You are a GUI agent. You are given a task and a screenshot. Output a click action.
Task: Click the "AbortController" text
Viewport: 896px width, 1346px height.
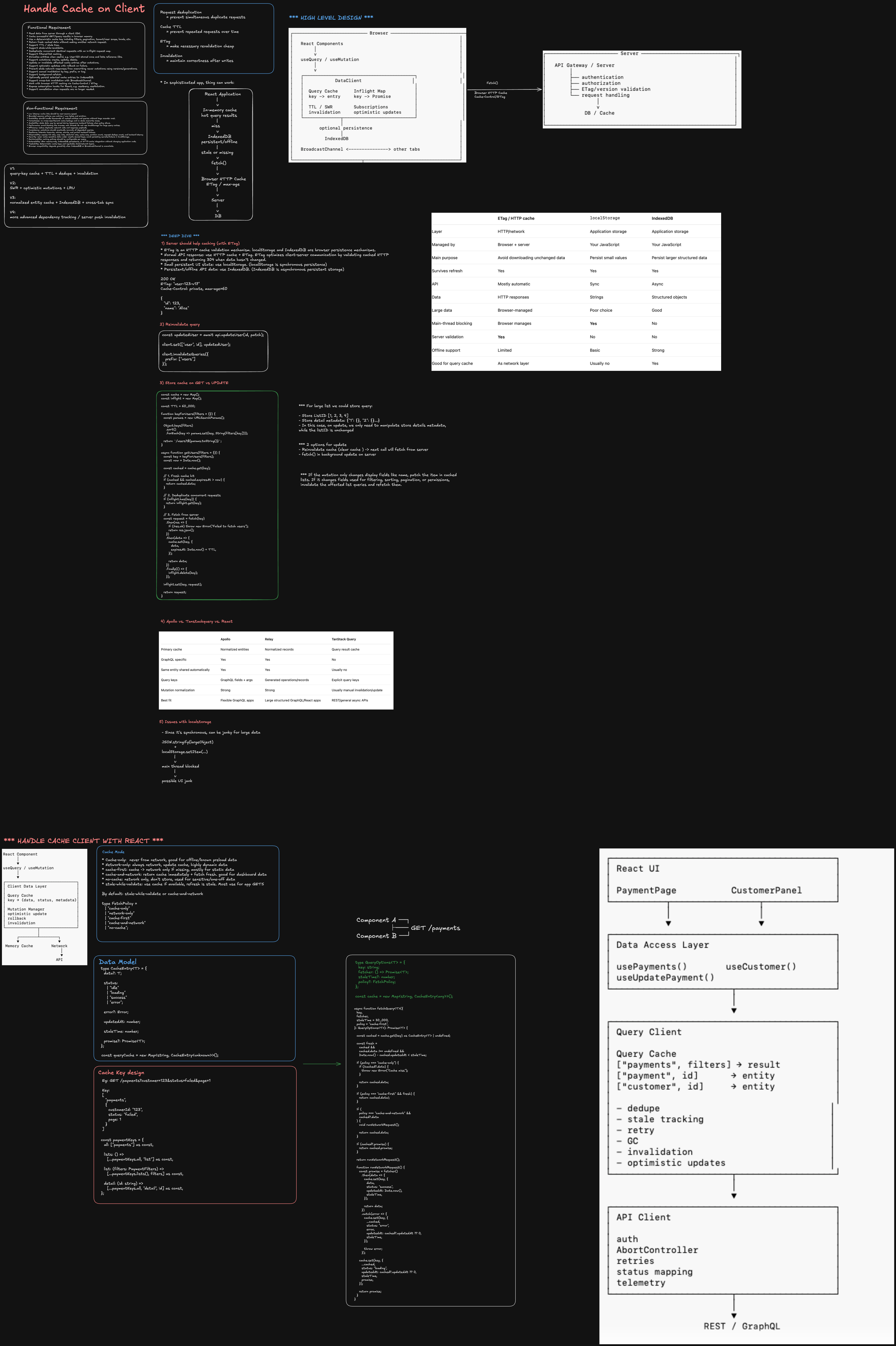point(657,1250)
